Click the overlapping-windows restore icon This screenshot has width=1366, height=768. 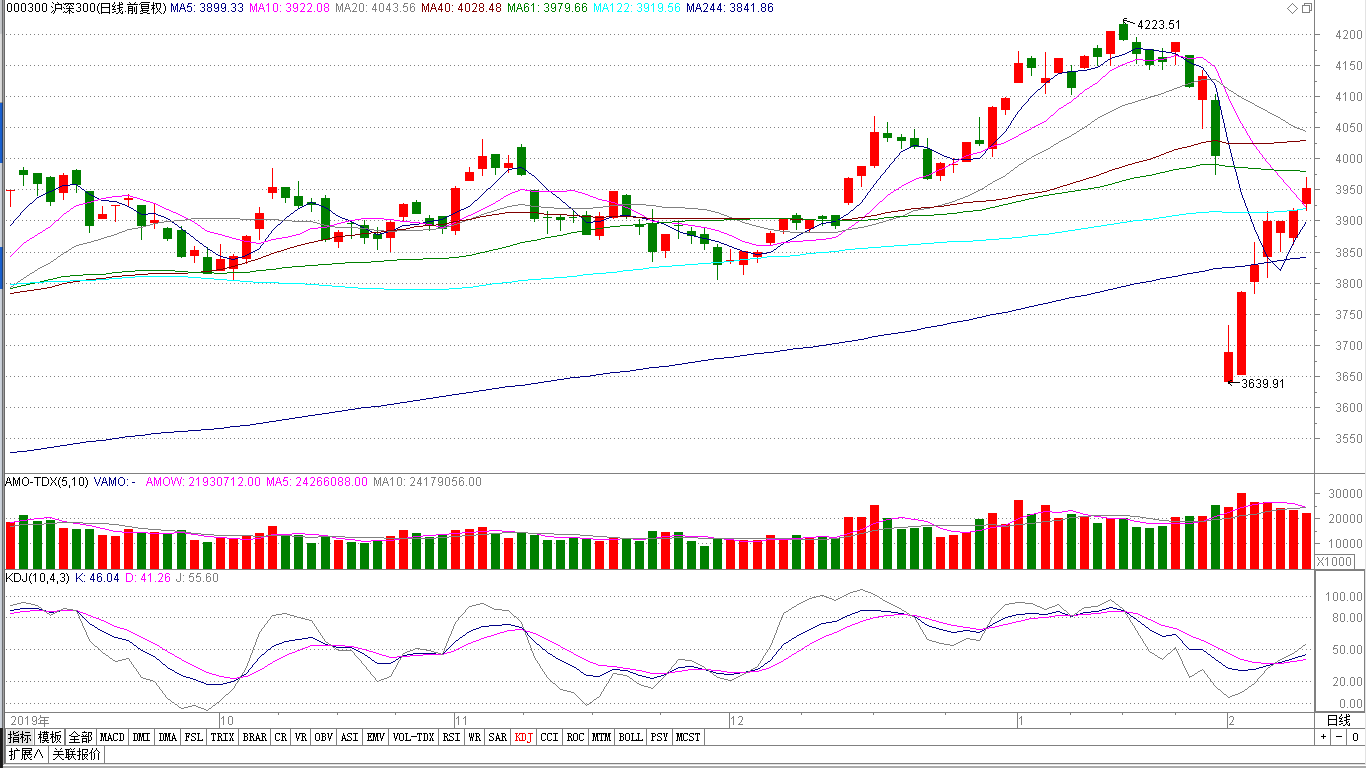click(x=1307, y=8)
